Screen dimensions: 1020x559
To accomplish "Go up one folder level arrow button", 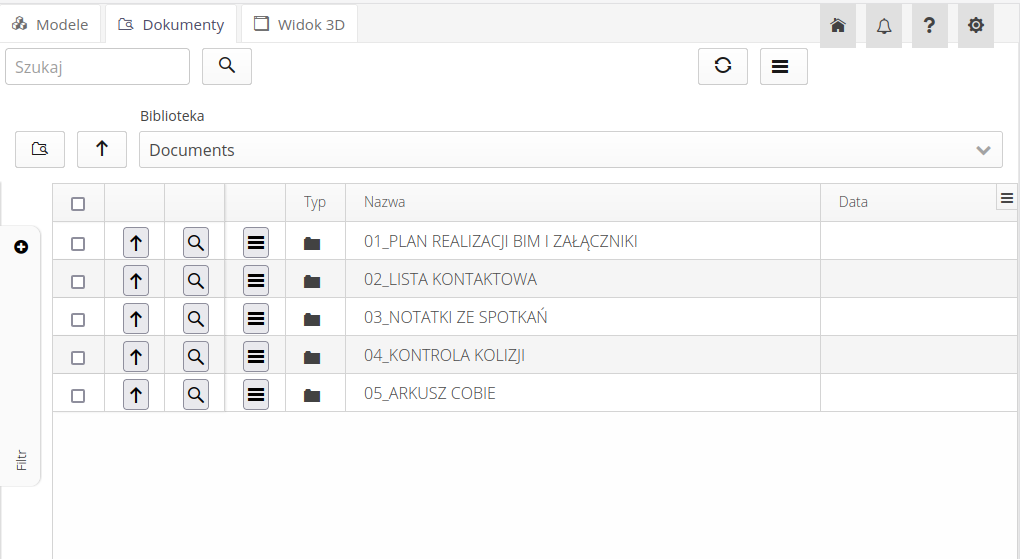I will (102, 149).
